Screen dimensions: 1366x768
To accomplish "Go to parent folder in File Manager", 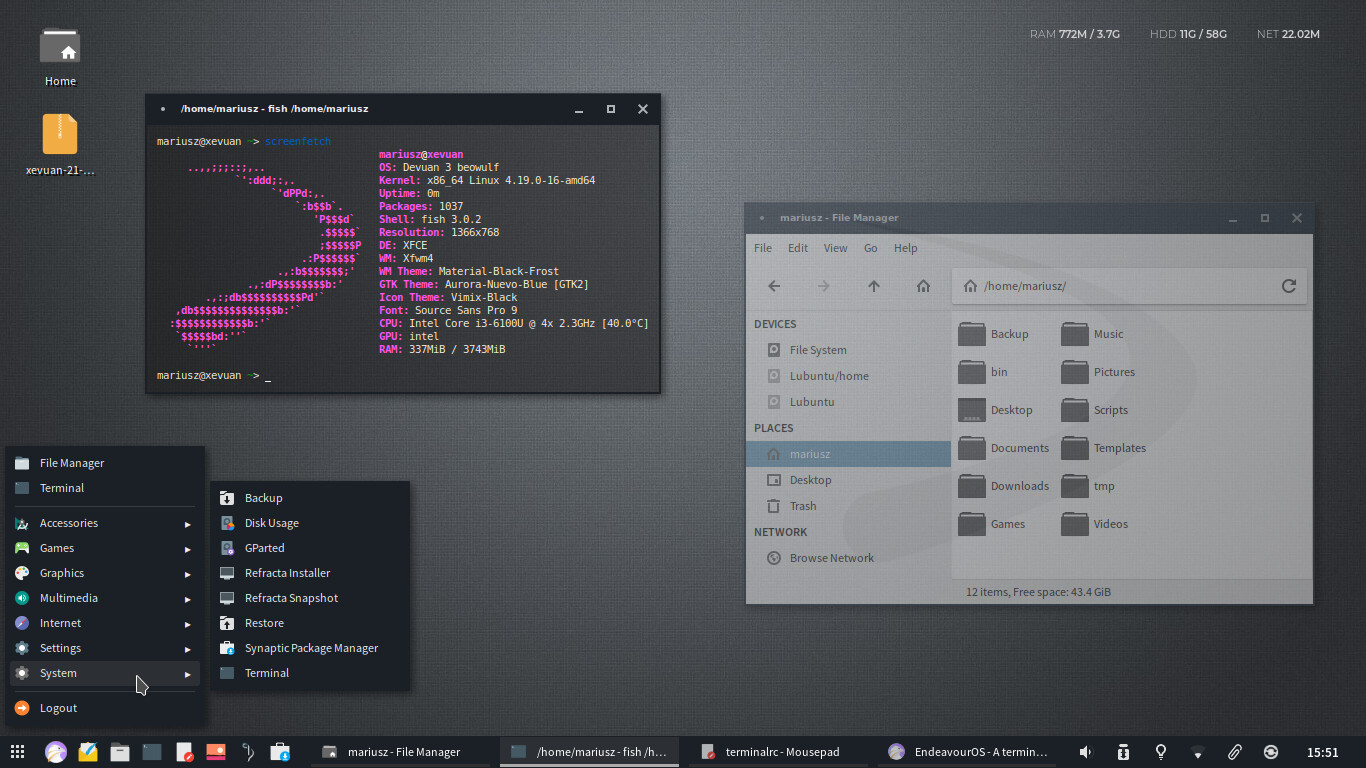I will [x=874, y=286].
